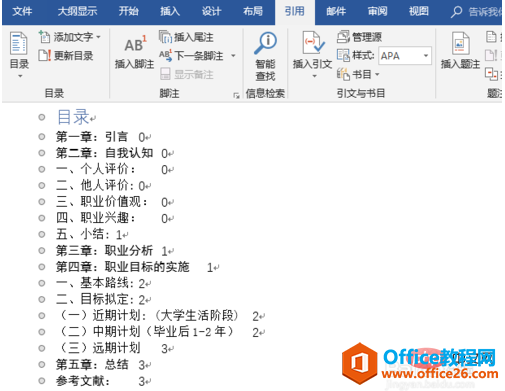Switch to the 开始 tab
The width and height of the screenshot is (505, 391).
tap(128, 12)
